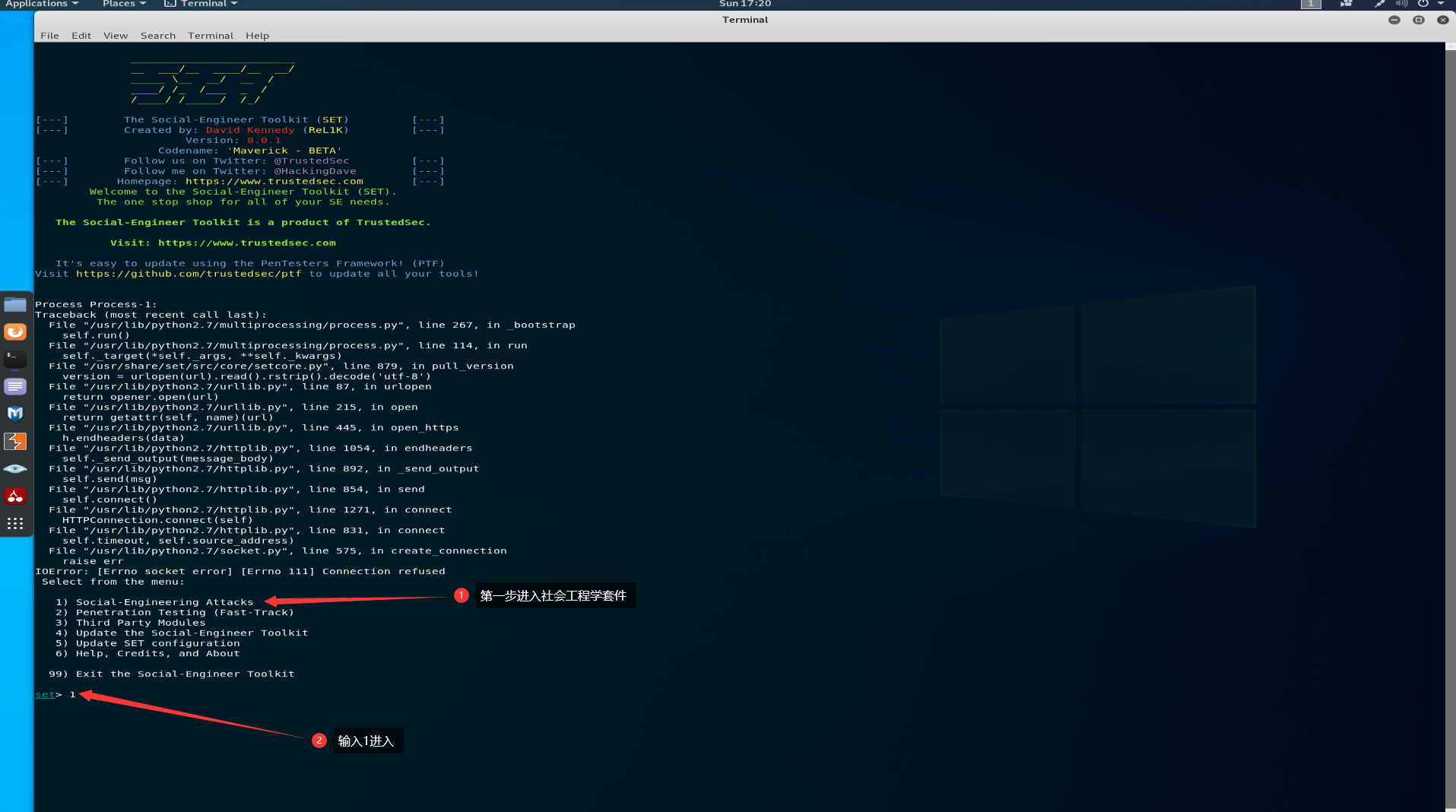
Task: Launch the Metasploit shield dock icon
Action: coord(15,414)
